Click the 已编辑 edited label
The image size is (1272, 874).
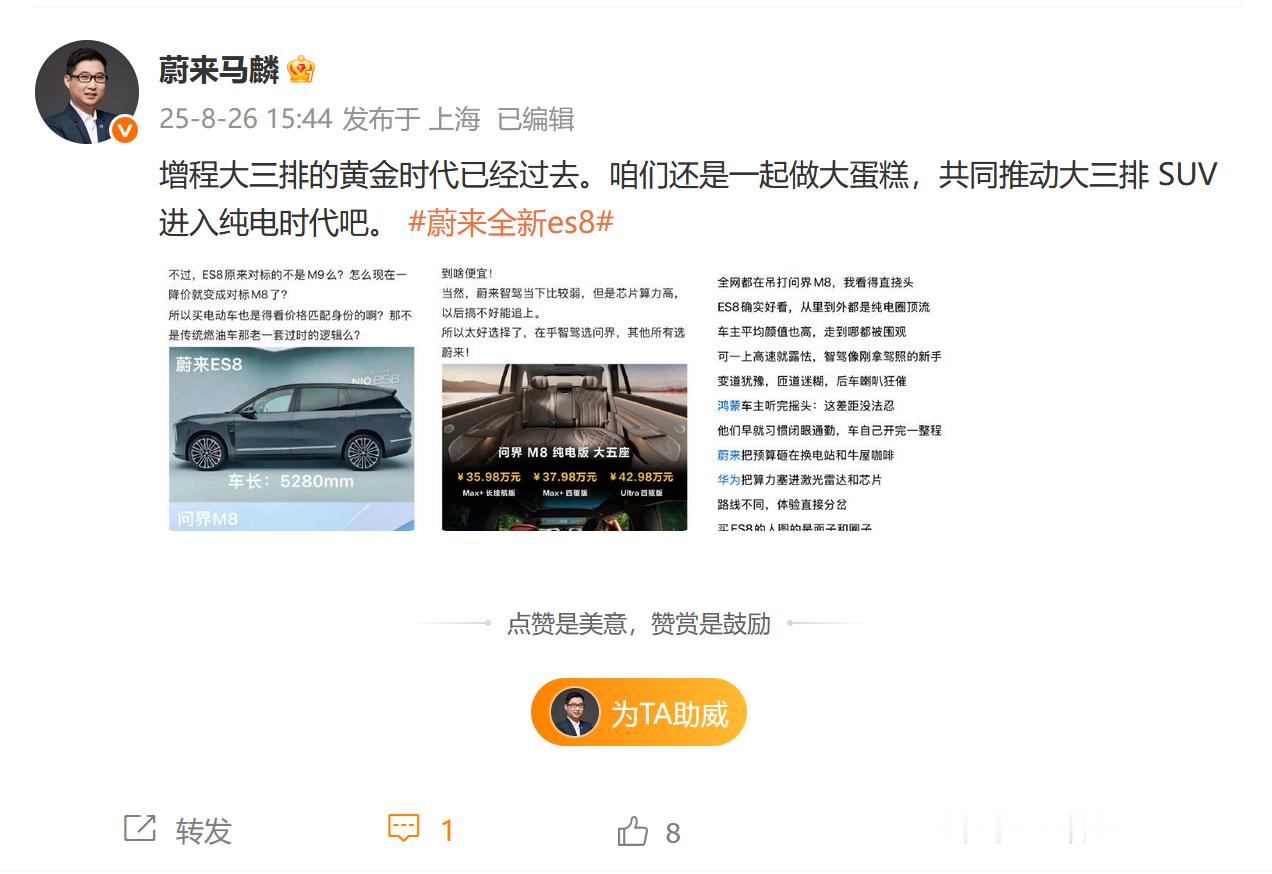tap(536, 119)
